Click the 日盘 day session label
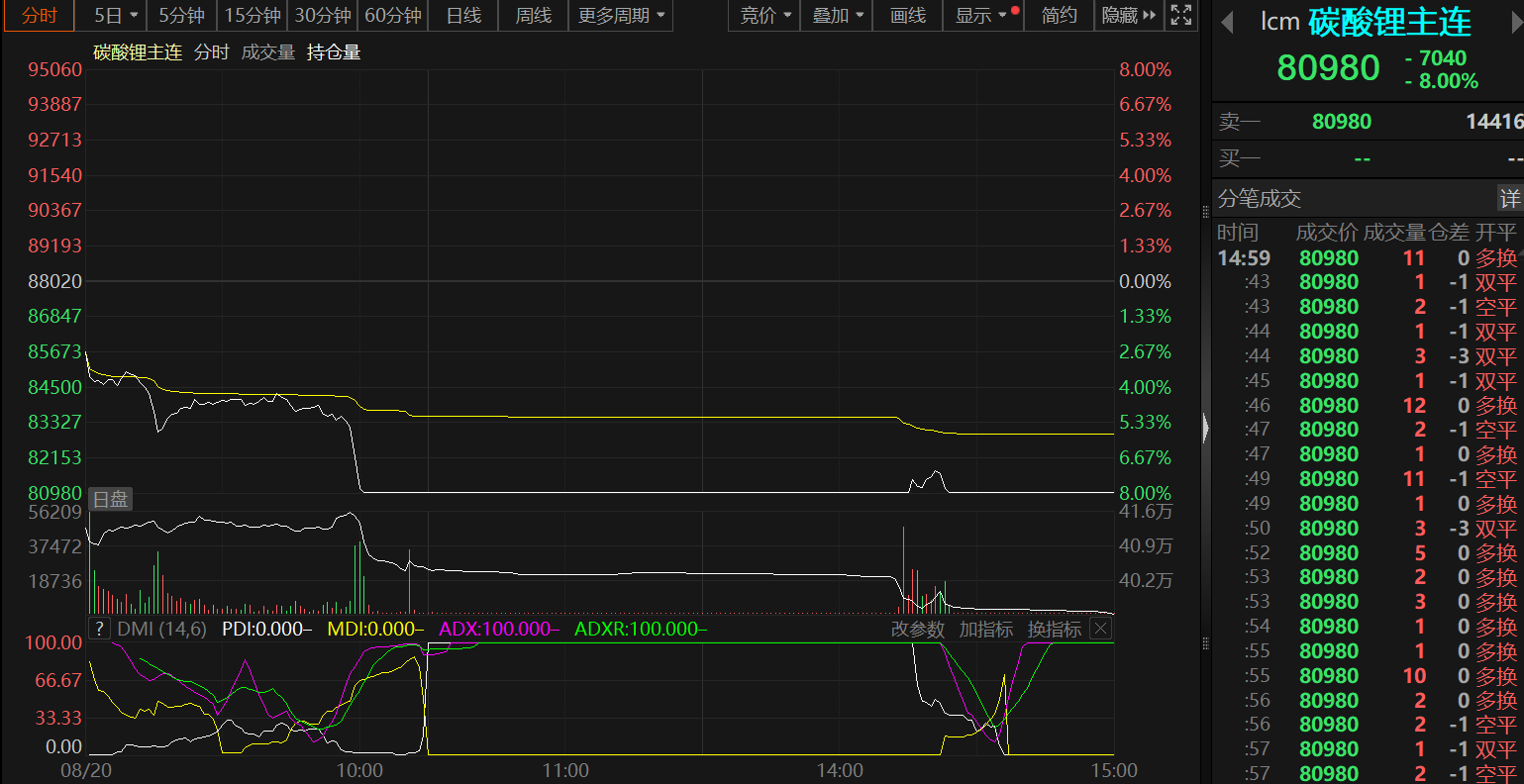Viewport: 1524px width, 784px height. pos(110,499)
